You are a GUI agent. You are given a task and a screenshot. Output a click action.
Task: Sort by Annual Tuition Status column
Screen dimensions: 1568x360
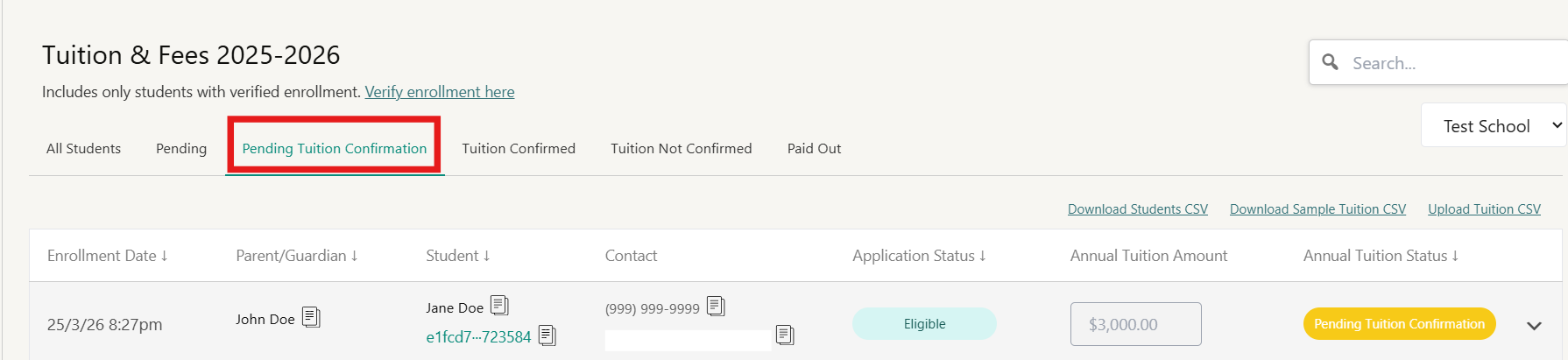[1381, 256]
